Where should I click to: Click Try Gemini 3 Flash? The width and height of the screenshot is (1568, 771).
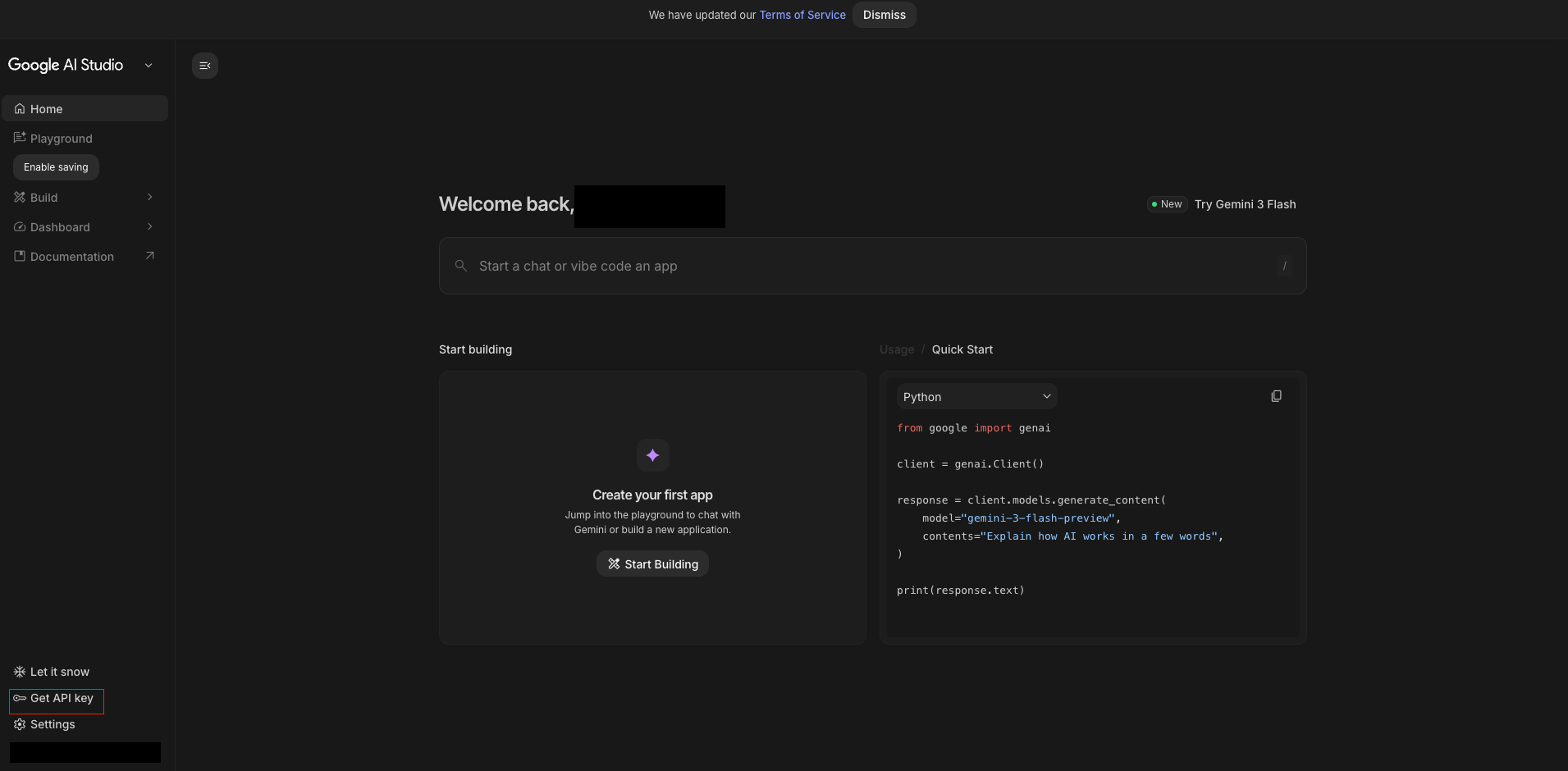coord(1245,204)
